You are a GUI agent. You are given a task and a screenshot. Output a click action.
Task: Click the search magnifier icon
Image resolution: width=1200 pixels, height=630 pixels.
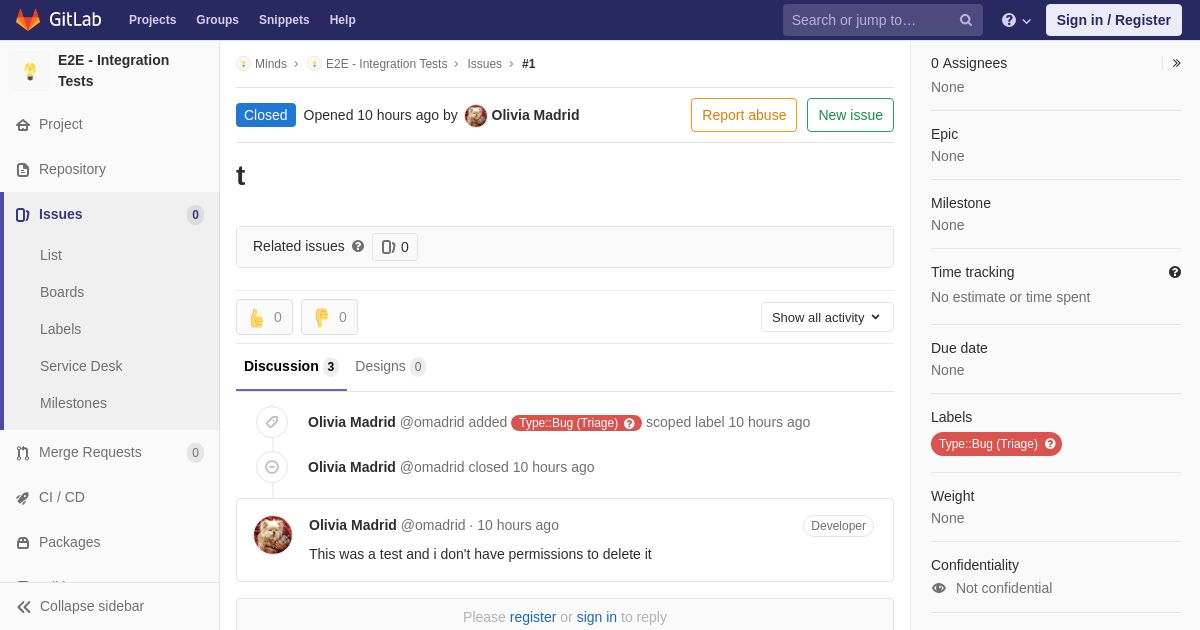point(966,20)
